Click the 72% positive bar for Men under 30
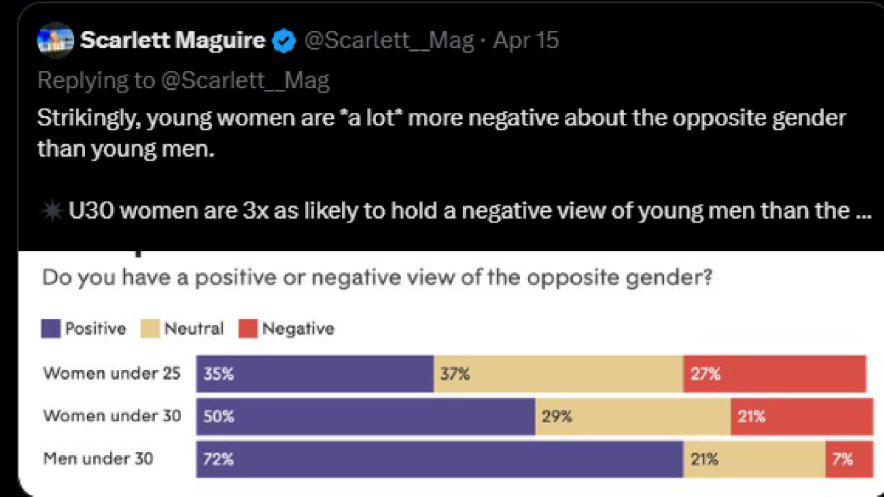 coord(440,459)
